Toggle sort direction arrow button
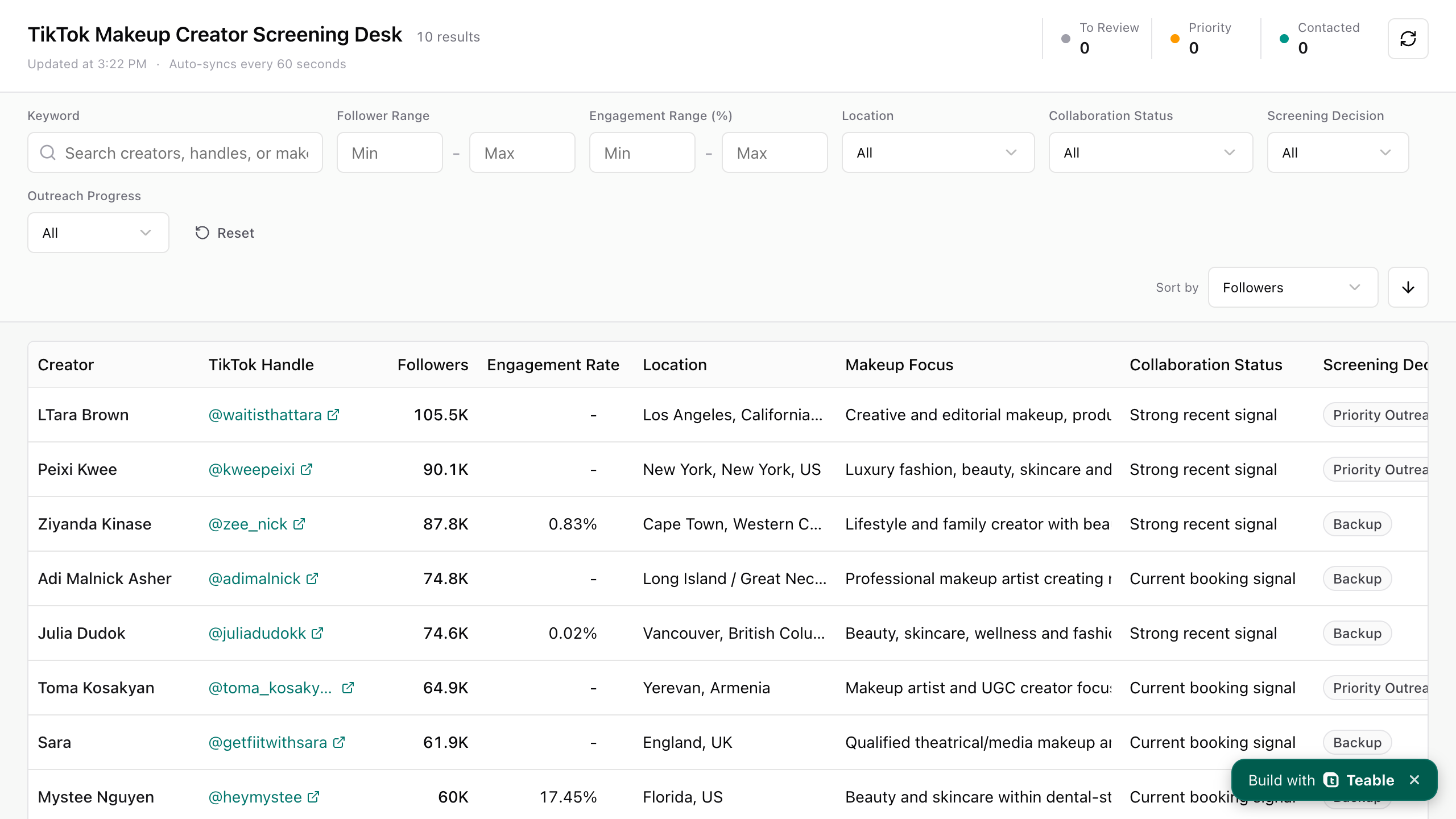The height and width of the screenshot is (819, 1456). coord(1408,287)
